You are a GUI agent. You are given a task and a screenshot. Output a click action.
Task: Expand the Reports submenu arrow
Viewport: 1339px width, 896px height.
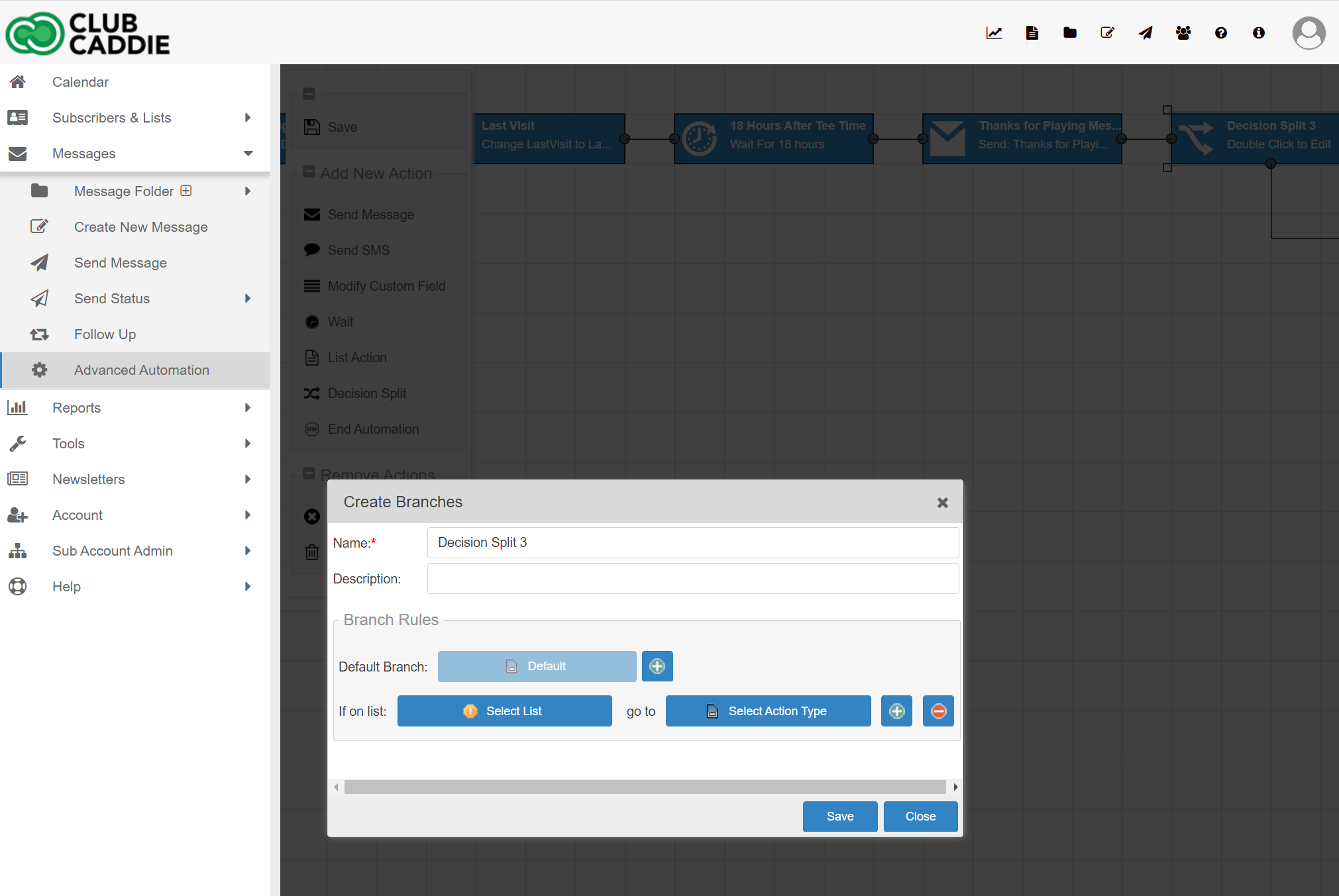pyautogui.click(x=248, y=407)
